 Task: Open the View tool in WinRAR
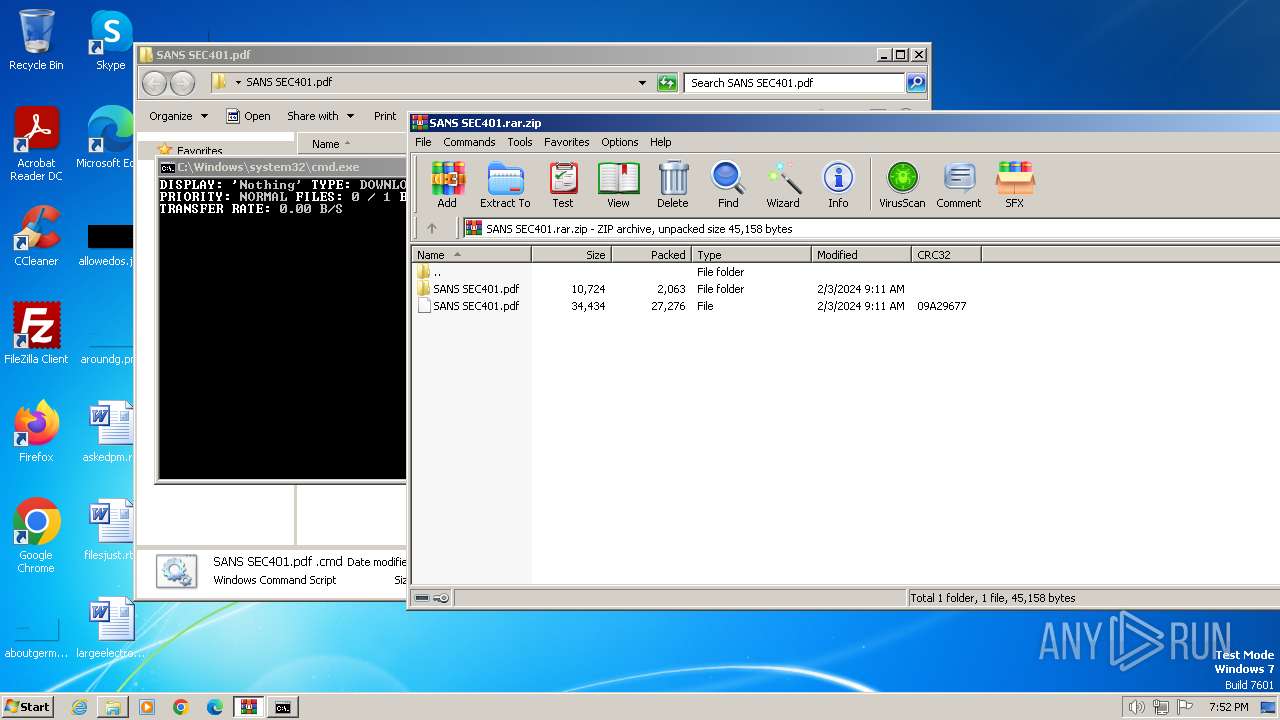(618, 185)
